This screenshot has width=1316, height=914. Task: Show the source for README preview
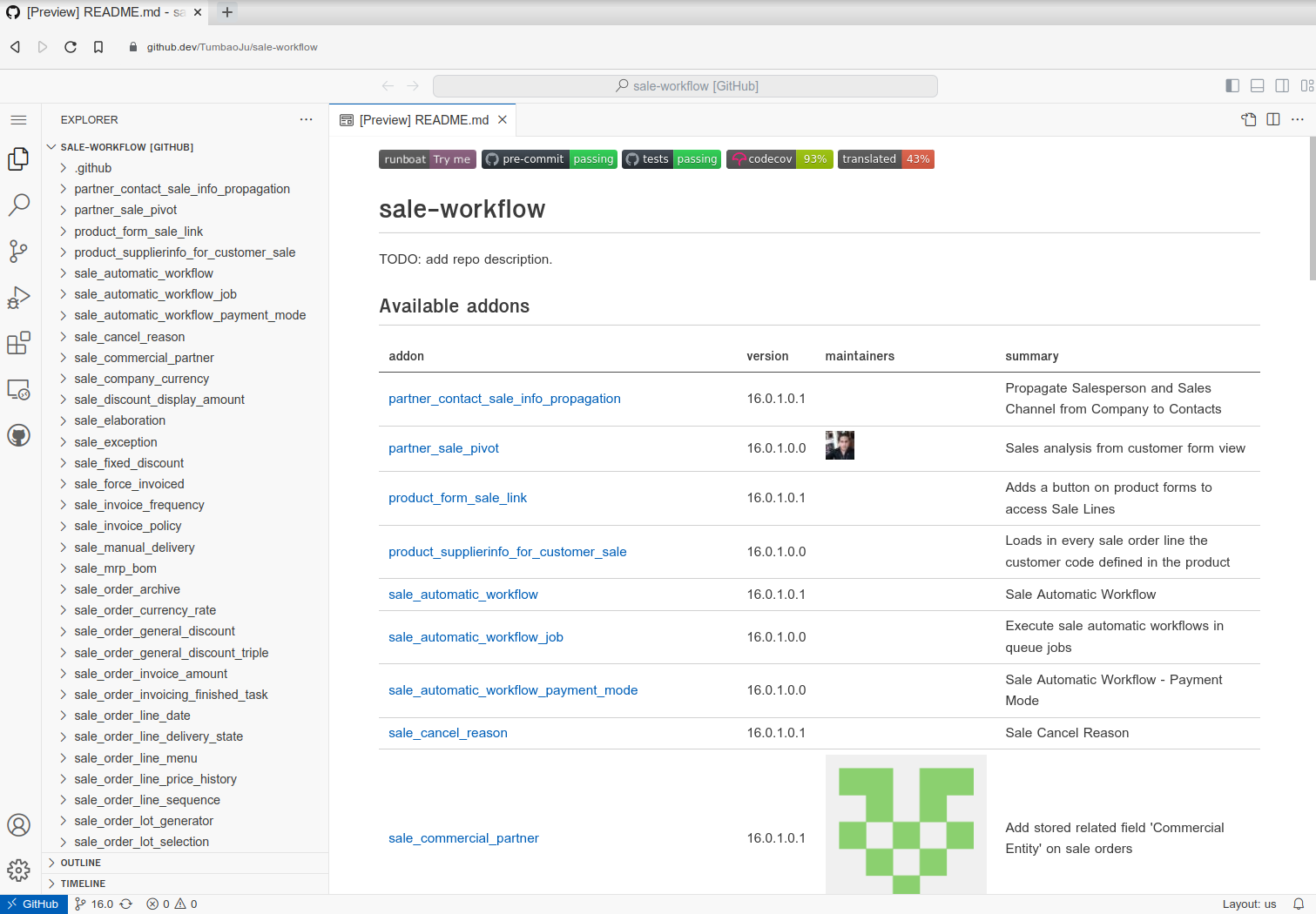[1248, 120]
